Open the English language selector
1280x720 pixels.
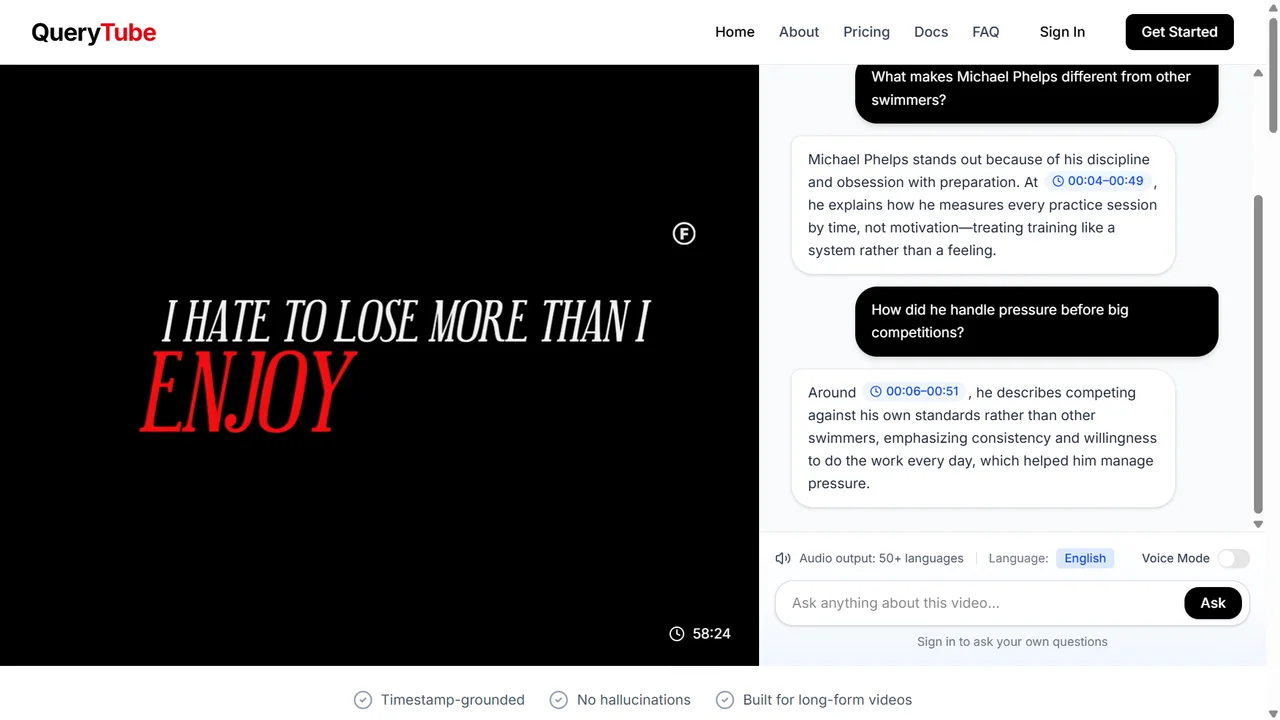coord(1084,558)
